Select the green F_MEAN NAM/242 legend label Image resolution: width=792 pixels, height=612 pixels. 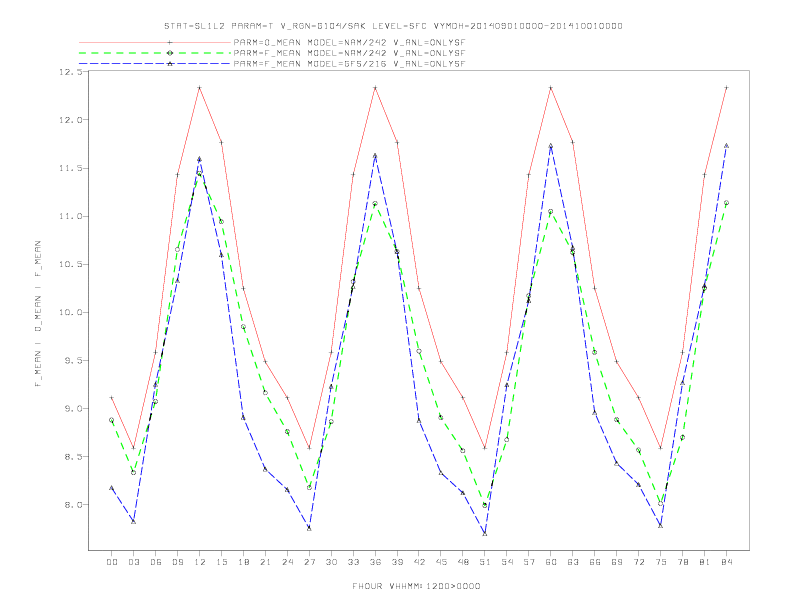click(x=349, y=53)
